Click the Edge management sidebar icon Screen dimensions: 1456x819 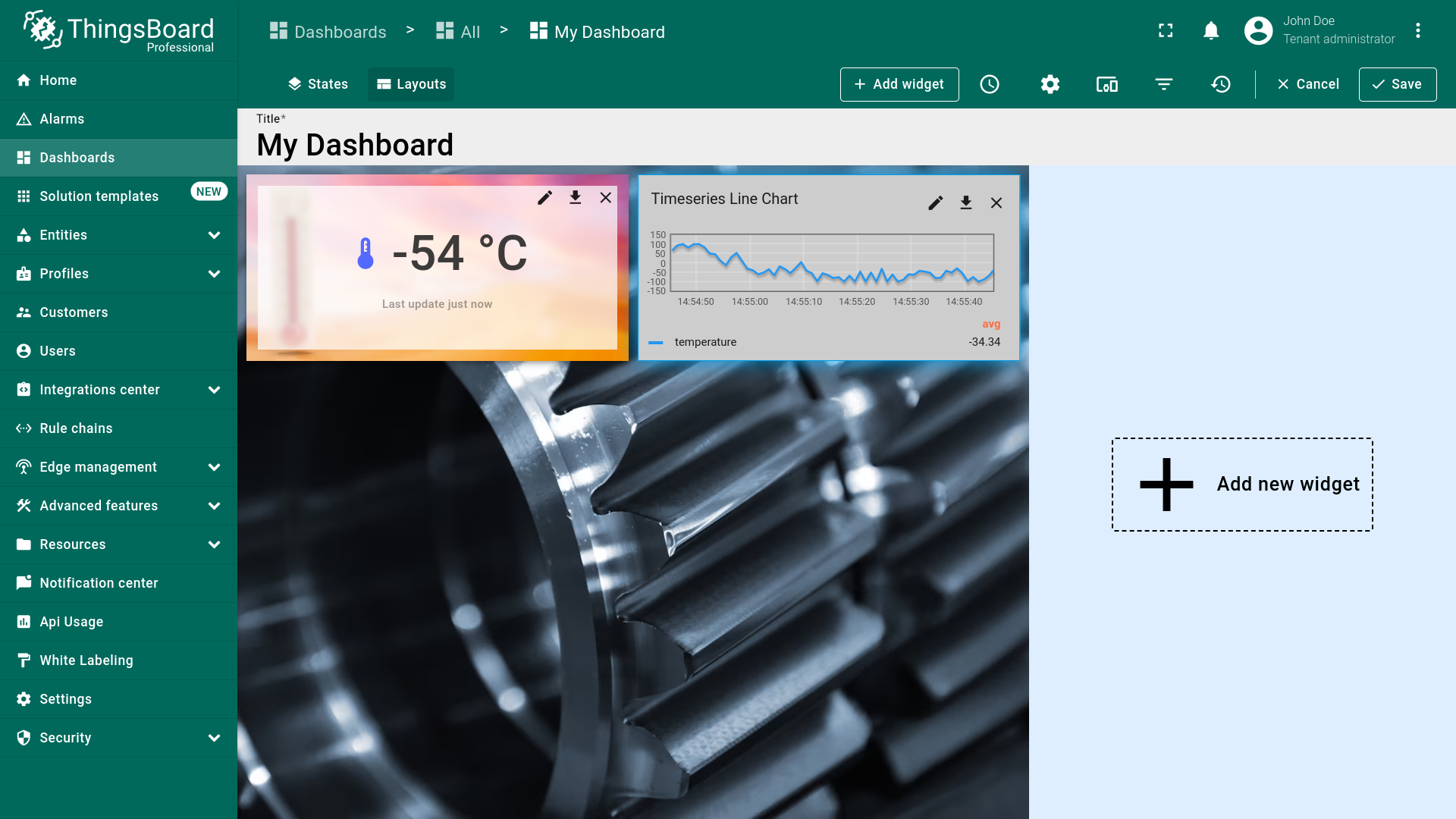click(24, 467)
